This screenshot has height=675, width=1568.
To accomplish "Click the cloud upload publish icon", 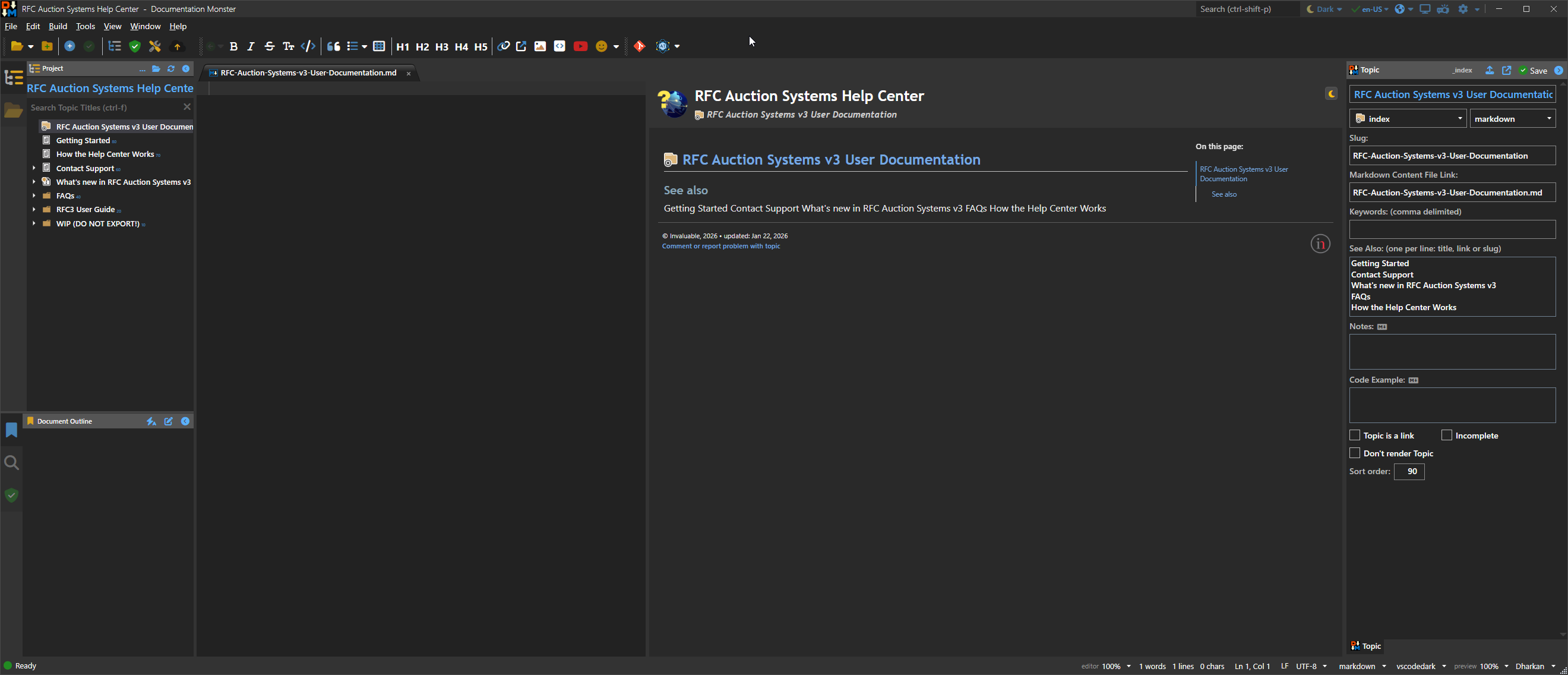I will pos(177,46).
